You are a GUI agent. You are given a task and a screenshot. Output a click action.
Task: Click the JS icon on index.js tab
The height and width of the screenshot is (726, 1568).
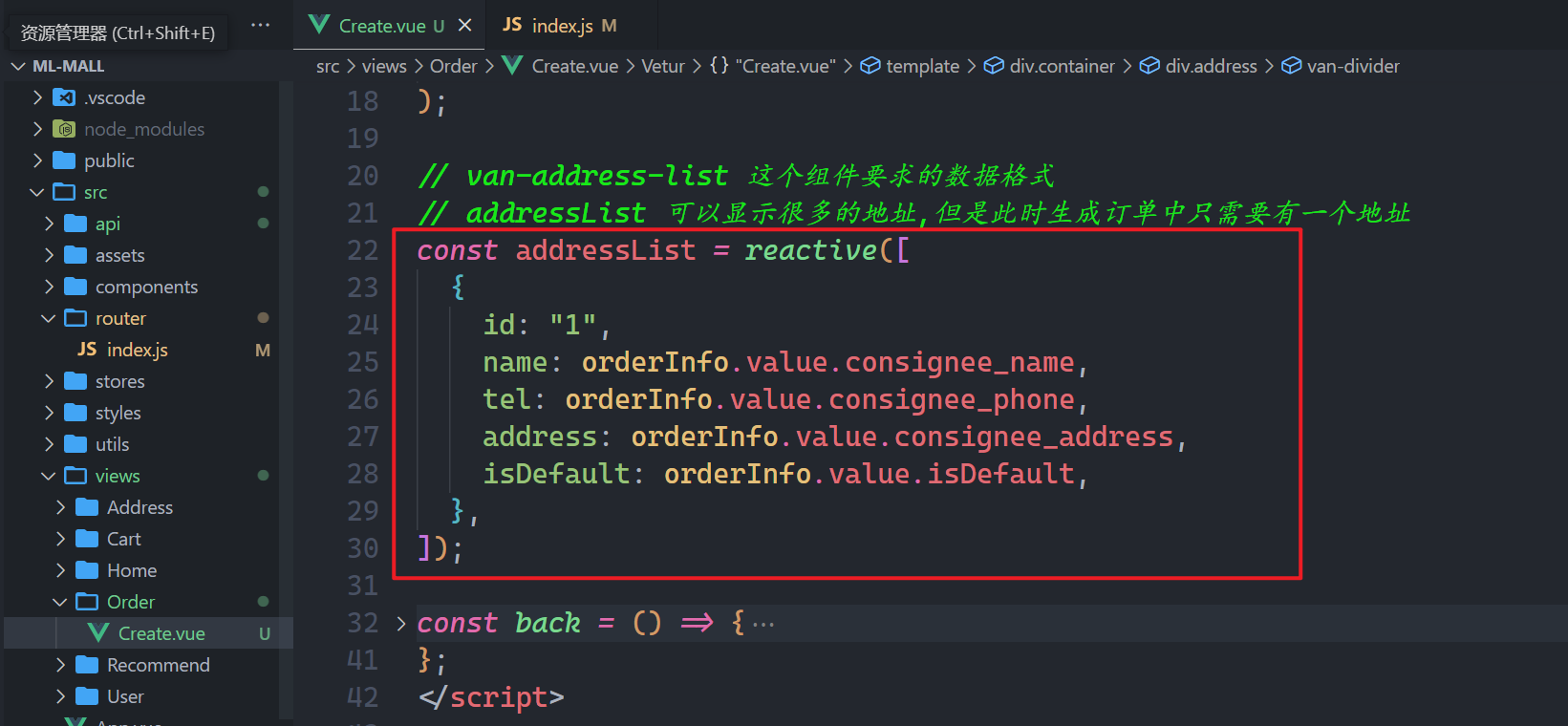coord(513,25)
